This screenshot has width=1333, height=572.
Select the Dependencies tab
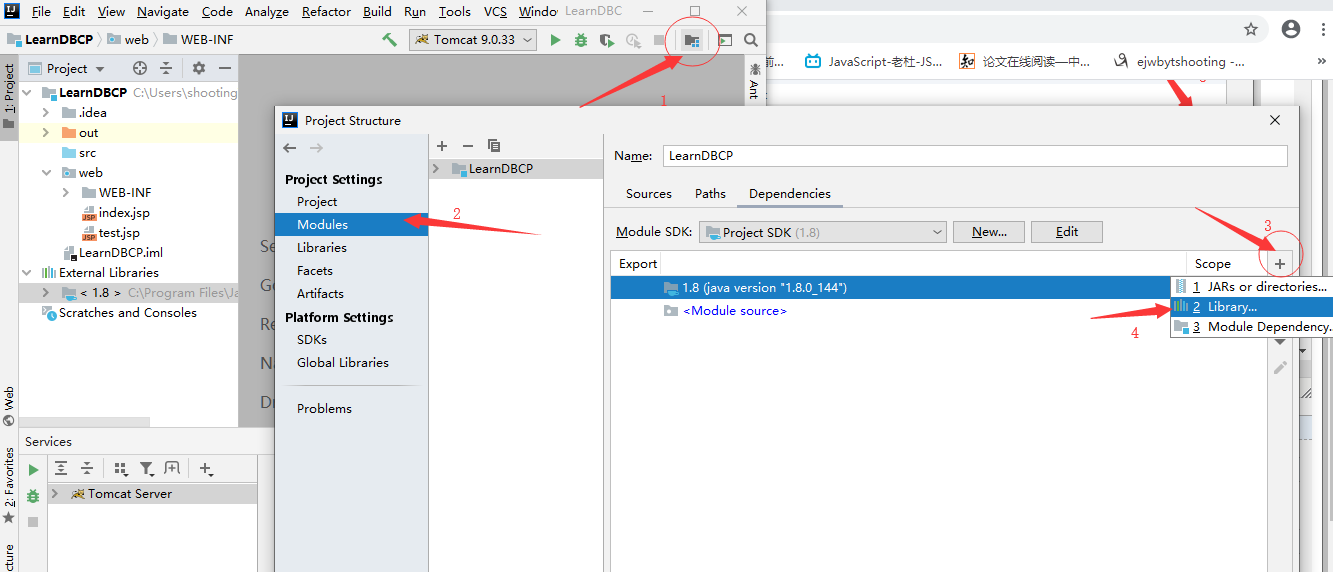pyautogui.click(x=790, y=194)
